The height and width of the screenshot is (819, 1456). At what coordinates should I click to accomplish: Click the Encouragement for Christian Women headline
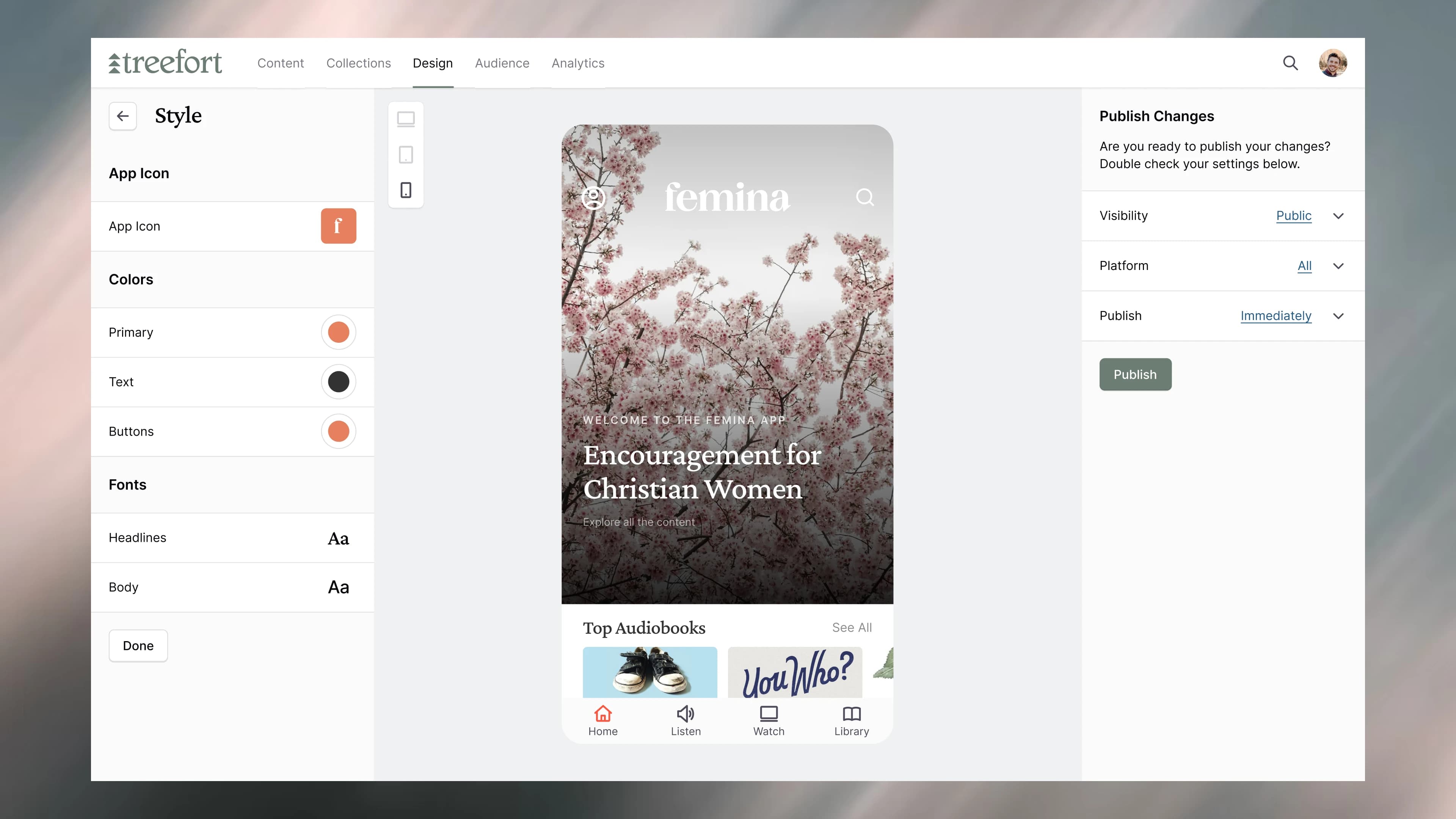[x=702, y=472]
